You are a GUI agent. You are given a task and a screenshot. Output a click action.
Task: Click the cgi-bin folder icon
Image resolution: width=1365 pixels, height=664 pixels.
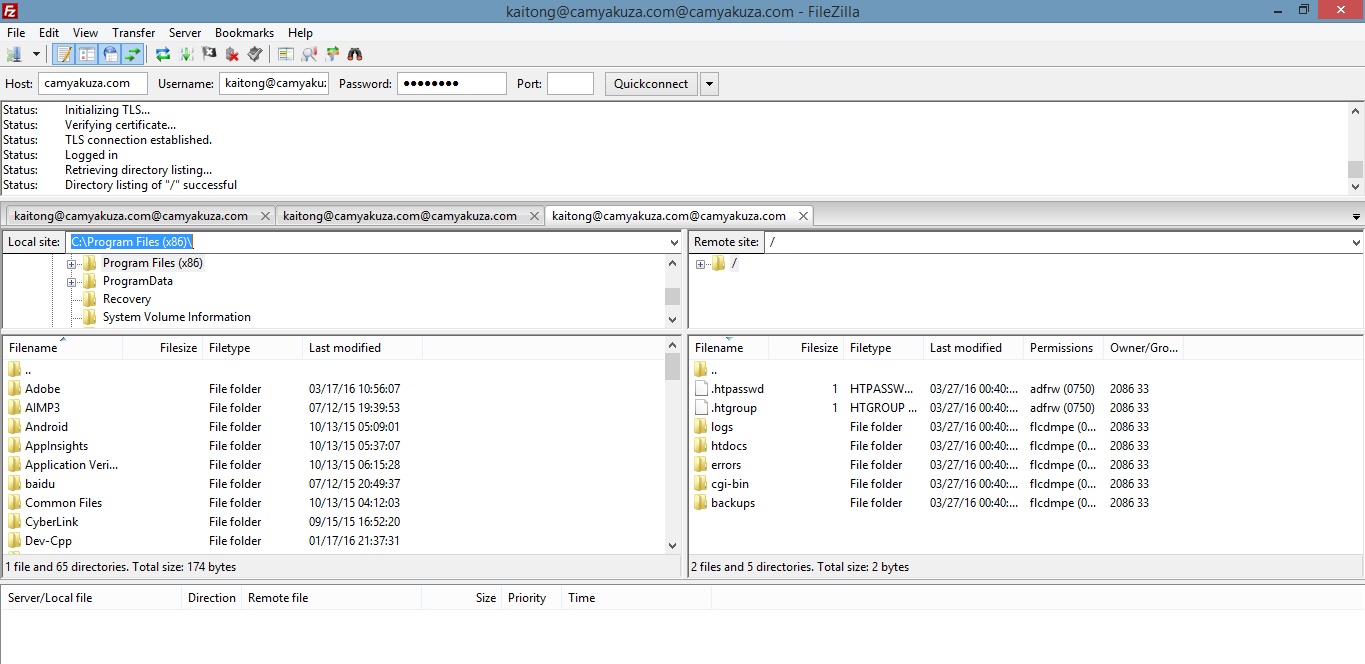coord(700,484)
